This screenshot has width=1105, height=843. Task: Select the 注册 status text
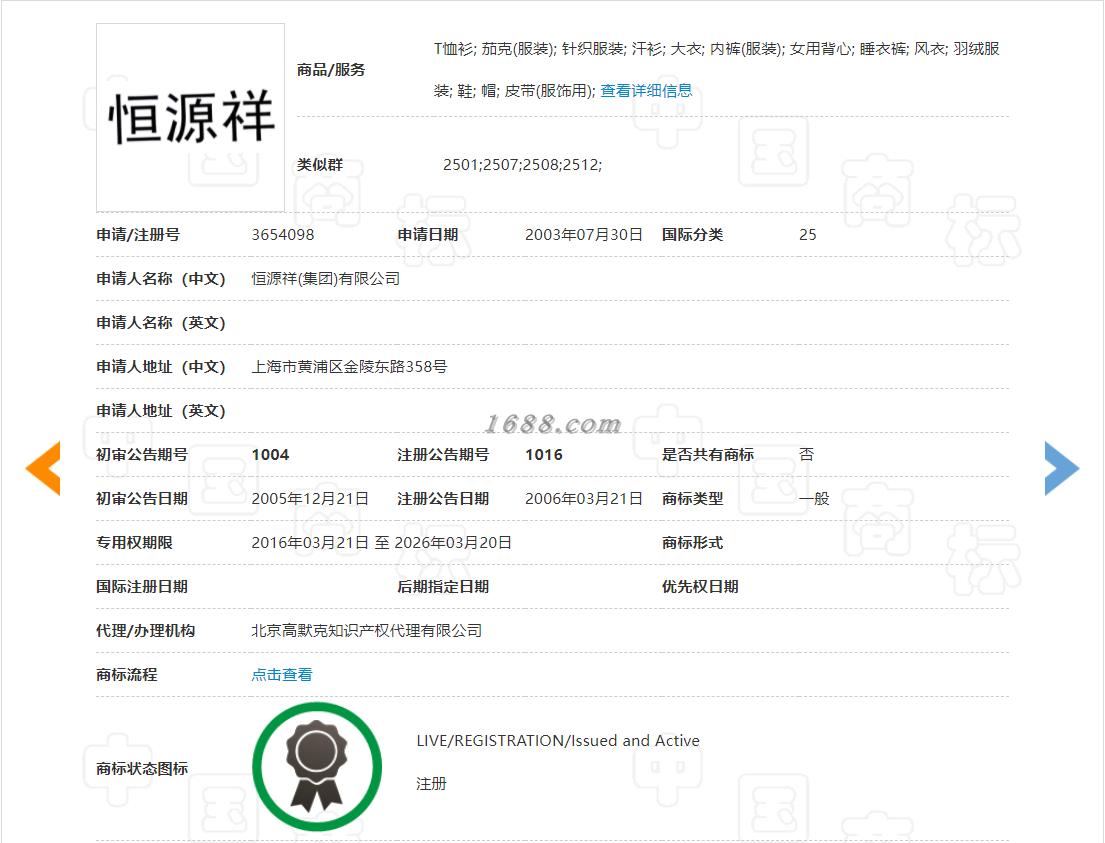click(431, 784)
